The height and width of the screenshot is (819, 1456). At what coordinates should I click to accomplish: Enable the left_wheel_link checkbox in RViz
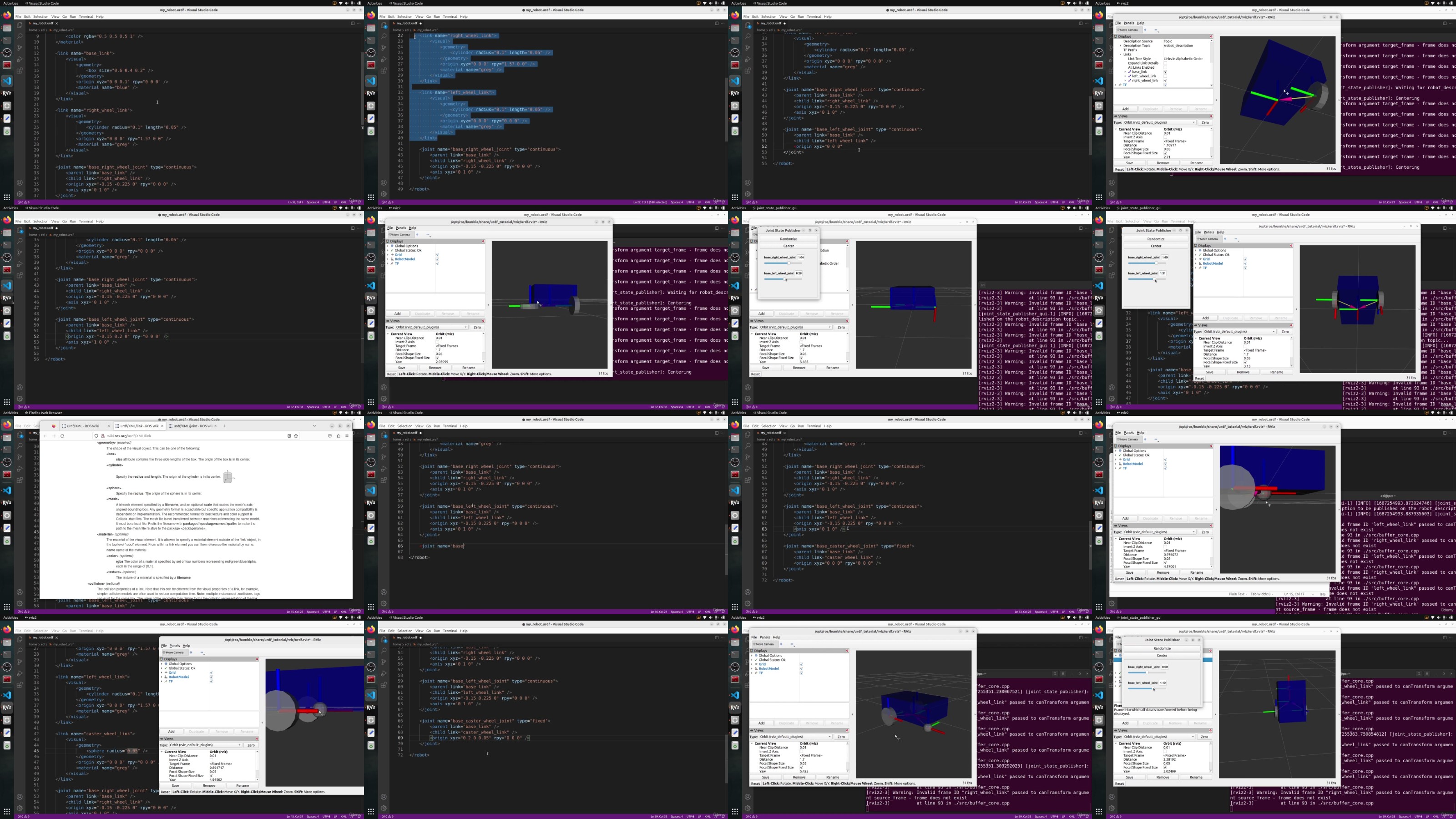1165,76
